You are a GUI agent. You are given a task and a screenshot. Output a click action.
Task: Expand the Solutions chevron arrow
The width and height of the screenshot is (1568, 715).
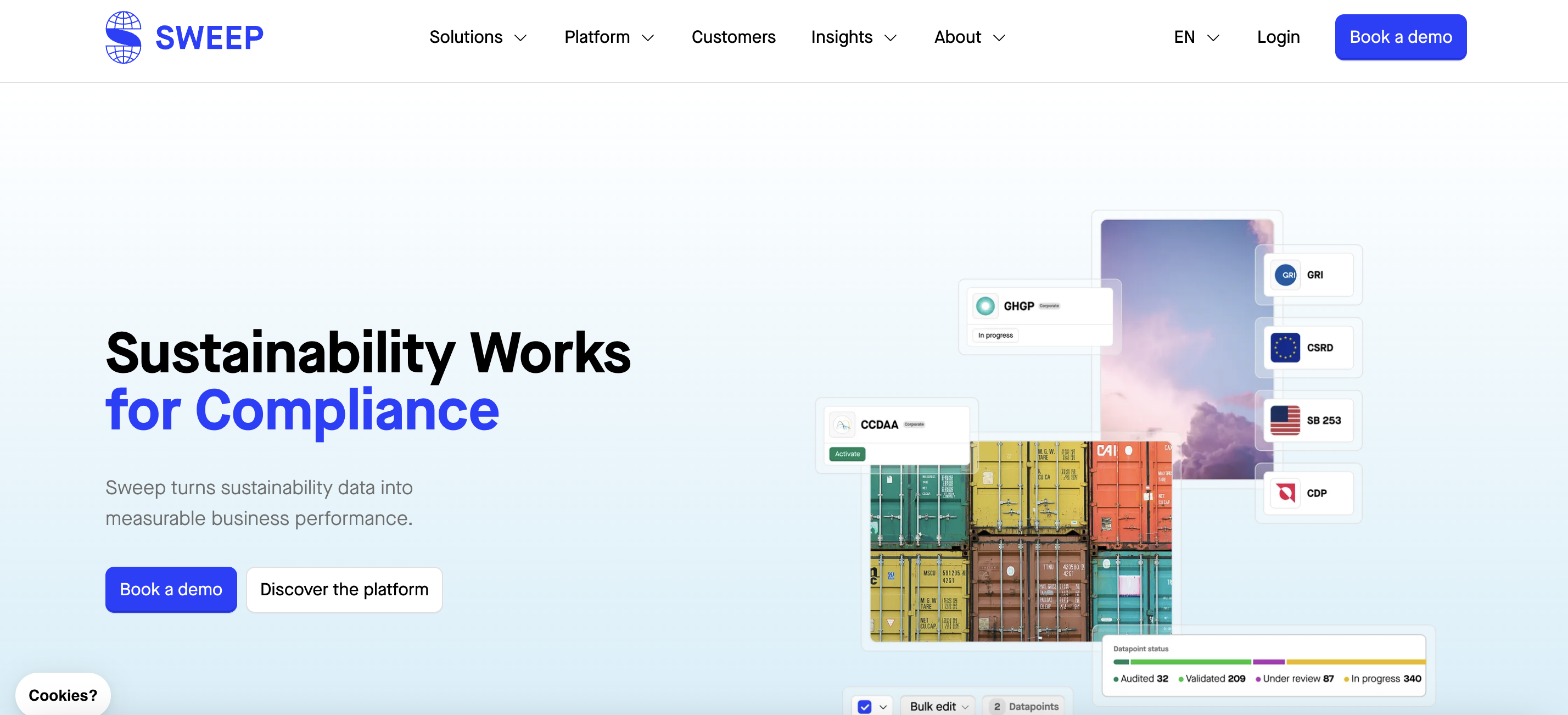pyautogui.click(x=520, y=38)
